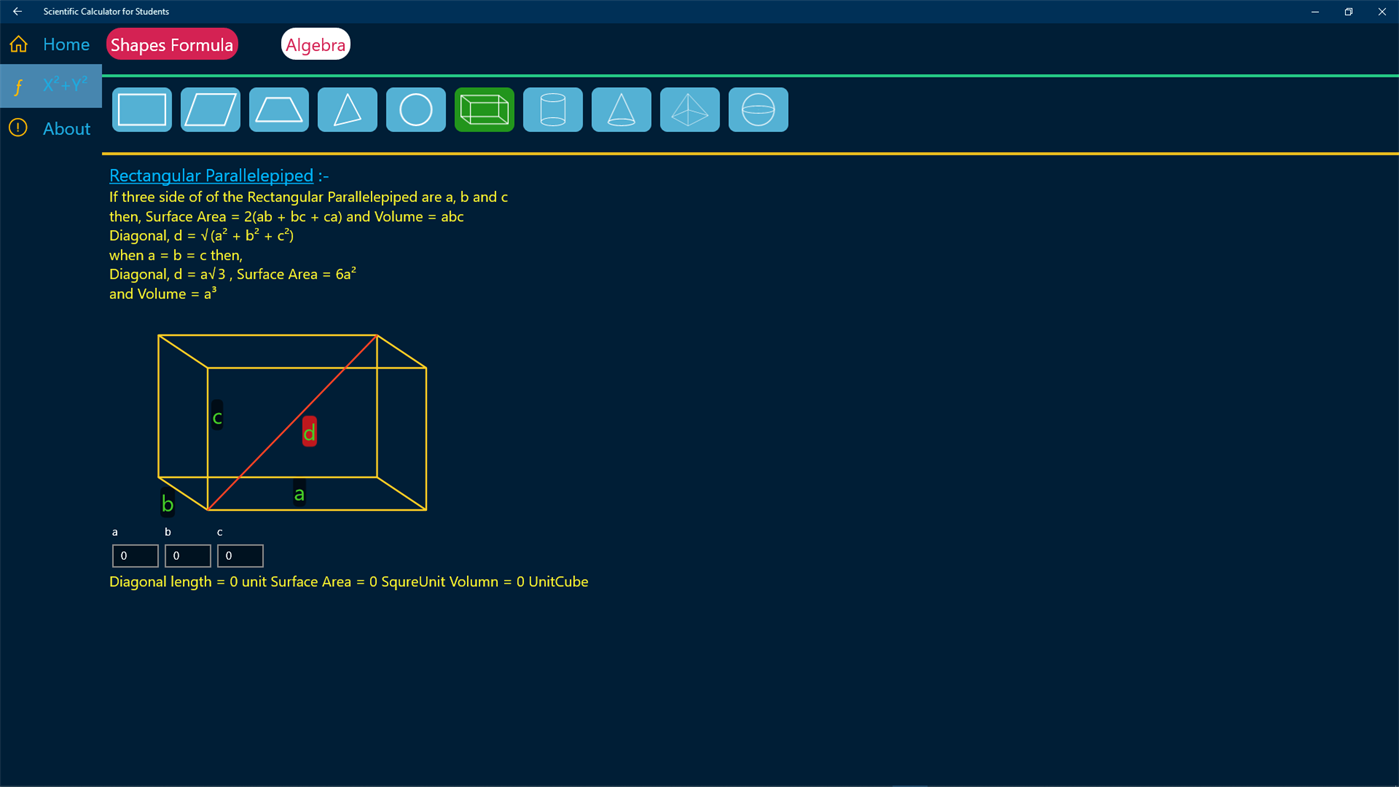Open the About page
This screenshot has height=787, width=1399.
coord(66,128)
